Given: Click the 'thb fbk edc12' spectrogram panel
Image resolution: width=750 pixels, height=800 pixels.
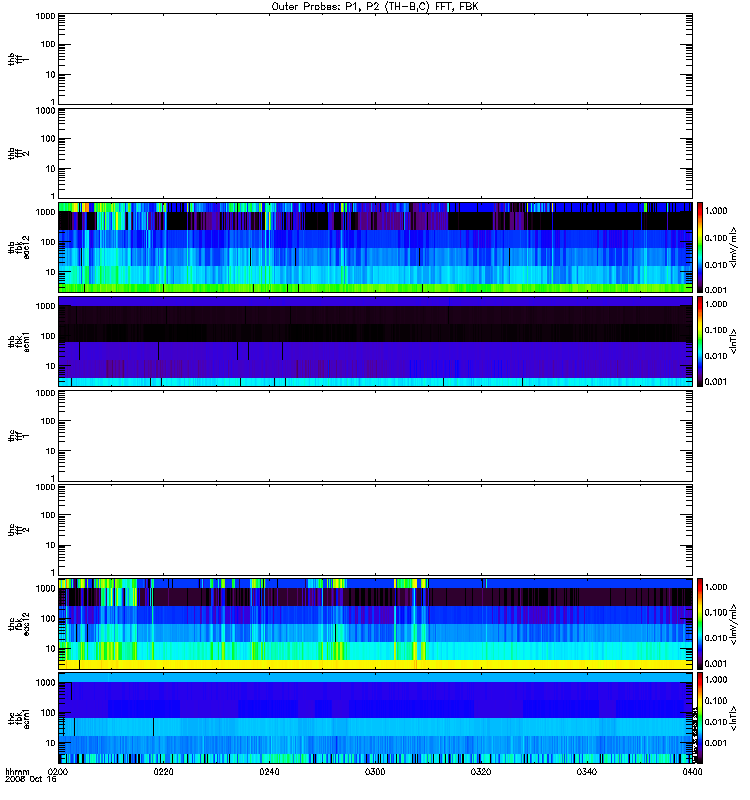Looking at the screenshot, I should (x=376, y=247).
